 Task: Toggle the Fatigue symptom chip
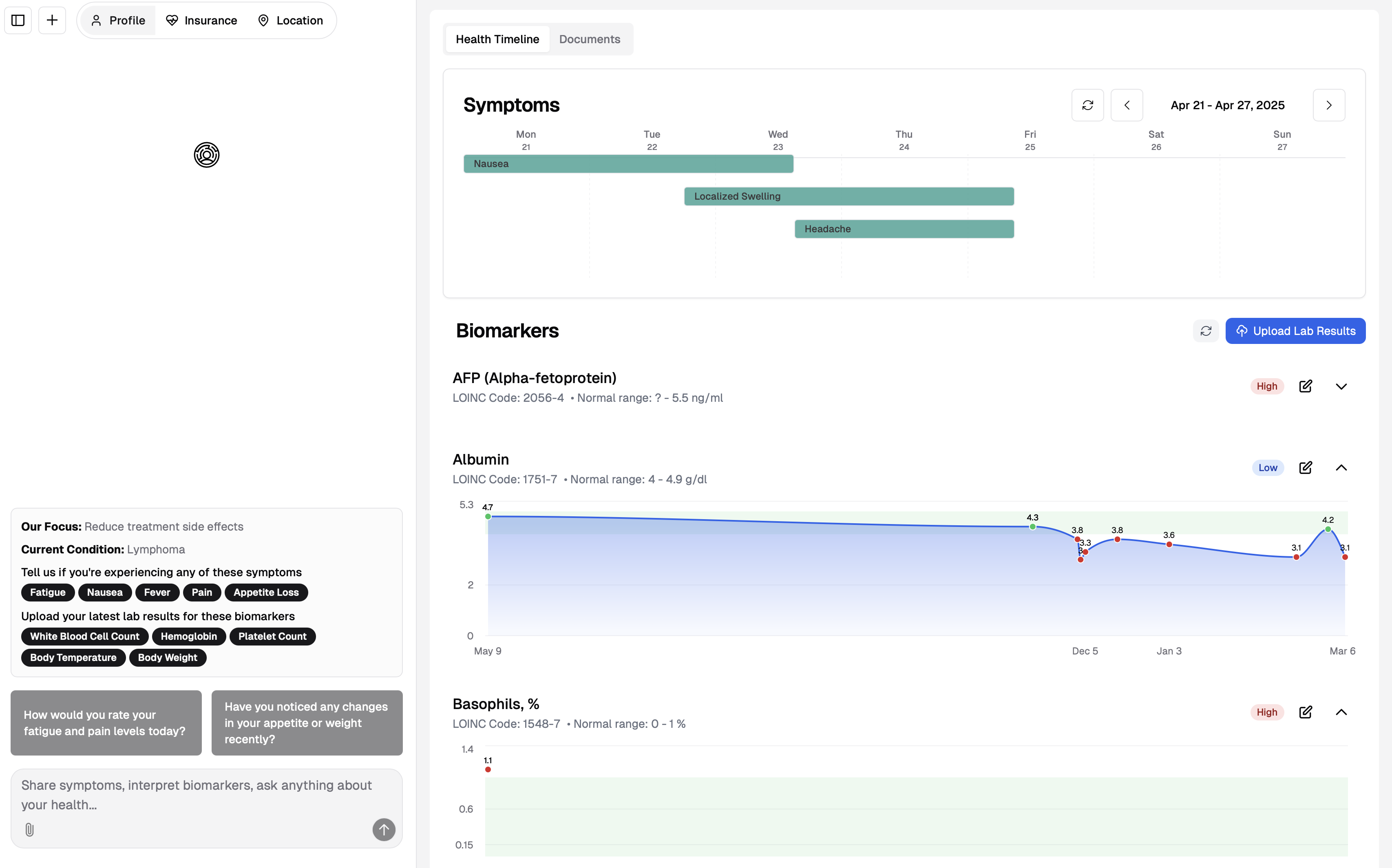[x=48, y=593]
